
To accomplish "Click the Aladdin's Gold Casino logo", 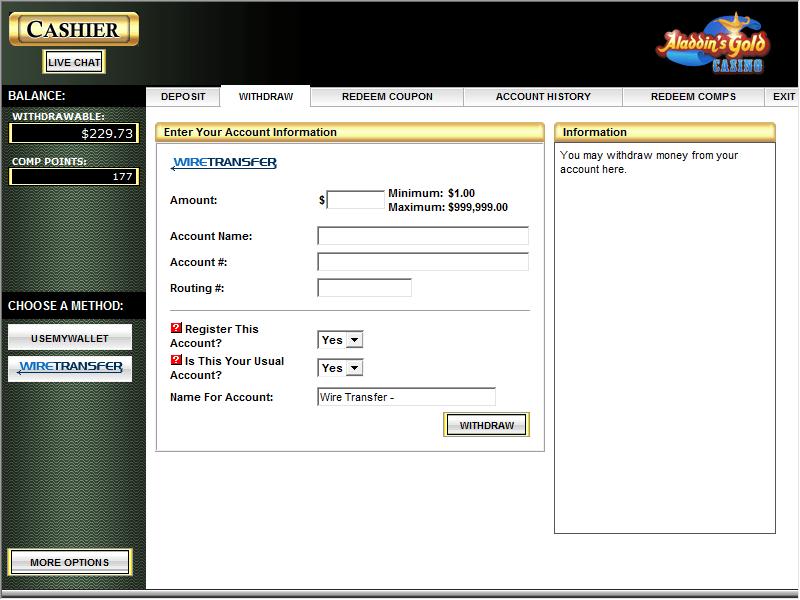I will (x=713, y=44).
